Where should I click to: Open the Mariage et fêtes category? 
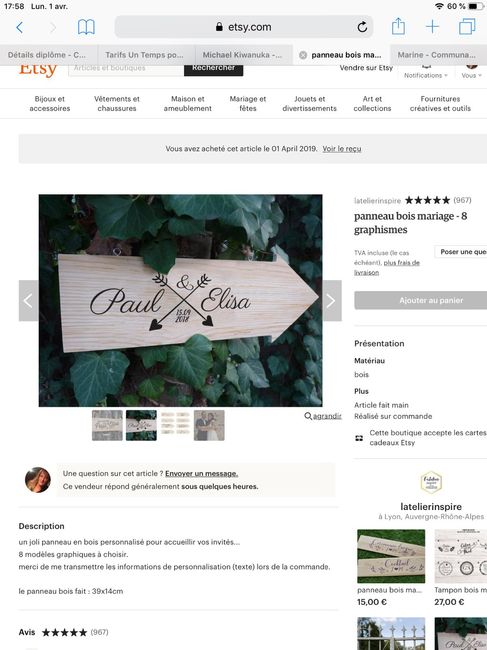(248, 103)
